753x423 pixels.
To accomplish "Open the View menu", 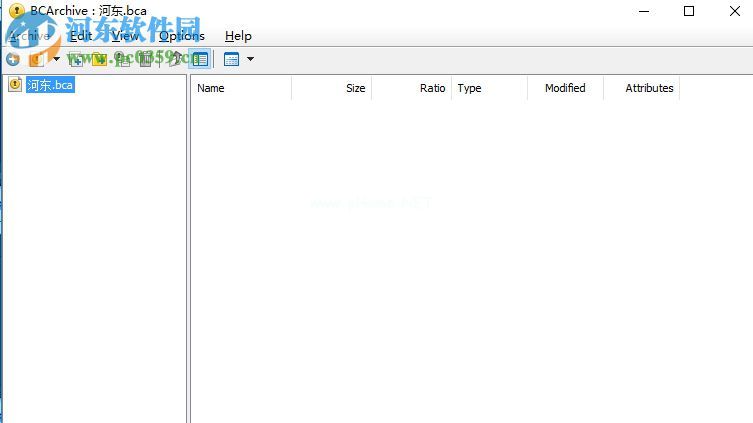I will [x=125, y=36].
